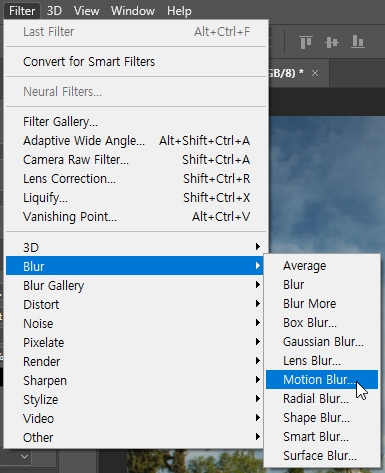
Task: Open Smart Blur... dialog
Action: (322, 437)
